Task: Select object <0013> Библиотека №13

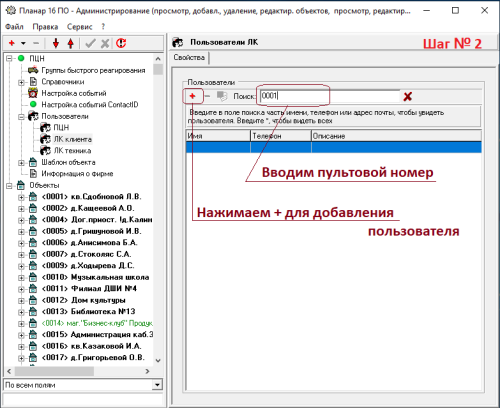Action: point(88,312)
